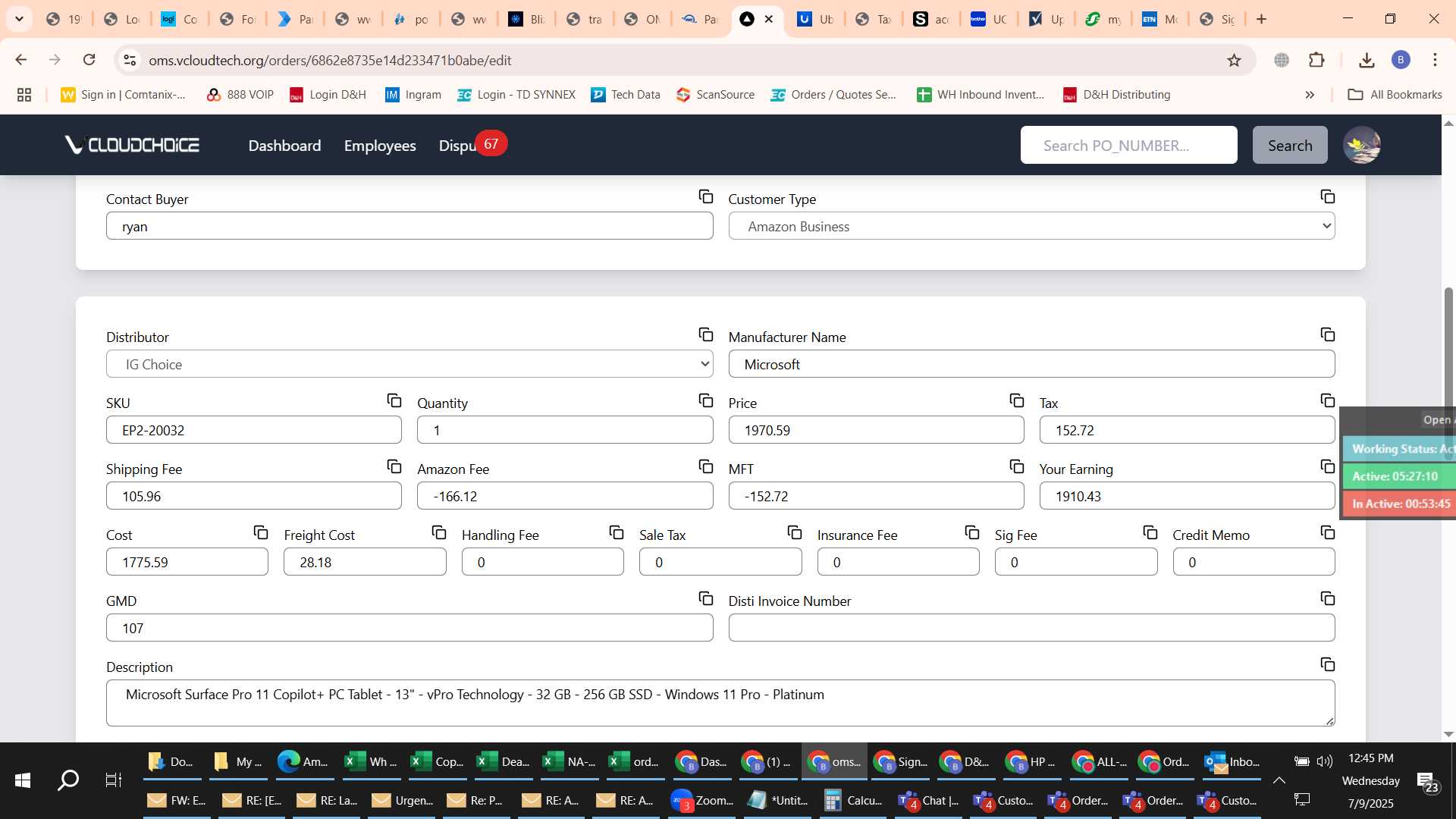Image resolution: width=1456 pixels, height=819 pixels.
Task: Open the Login D&H bookmark
Action: tap(328, 95)
